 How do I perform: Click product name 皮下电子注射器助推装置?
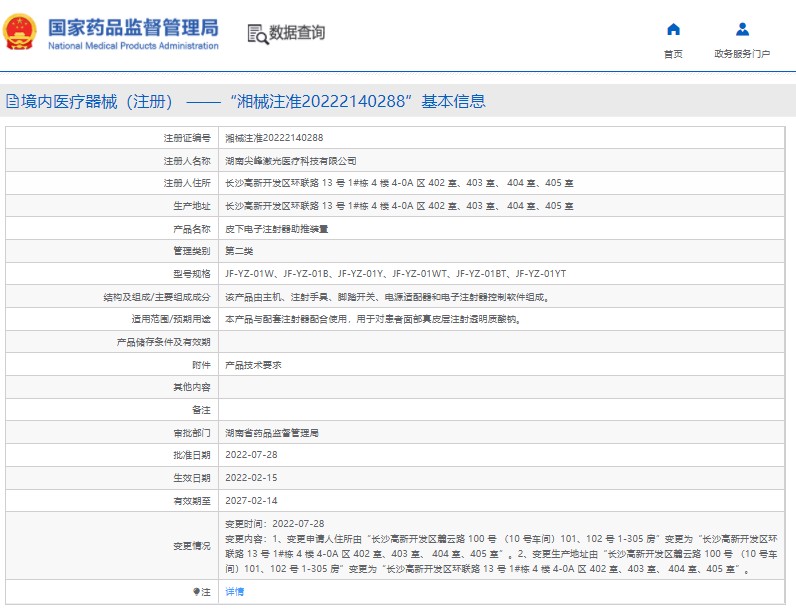tap(277, 229)
